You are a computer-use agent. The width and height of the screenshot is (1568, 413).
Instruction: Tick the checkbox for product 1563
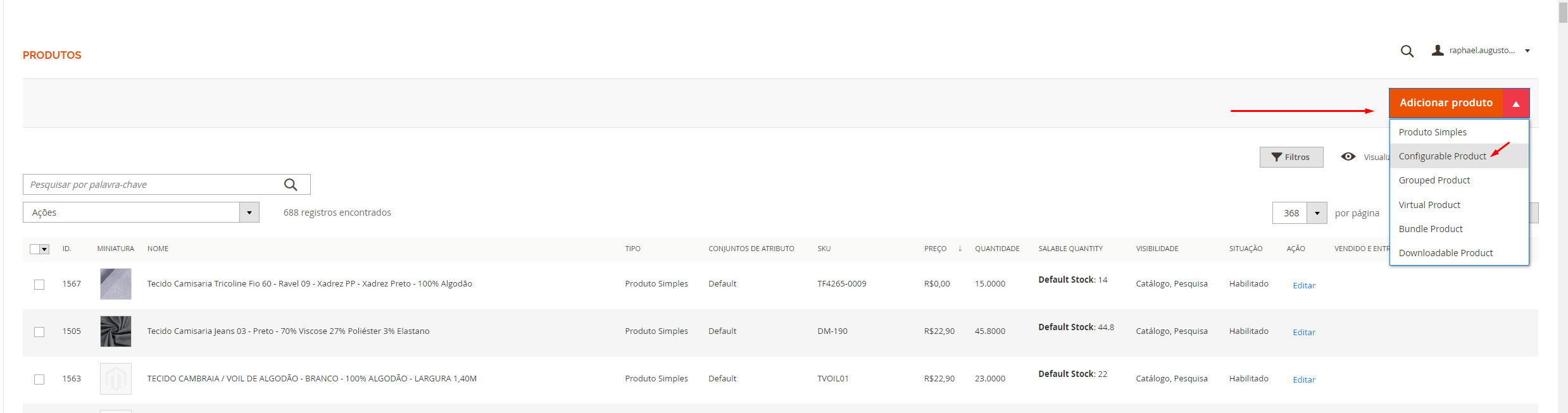click(x=39, y=379)
